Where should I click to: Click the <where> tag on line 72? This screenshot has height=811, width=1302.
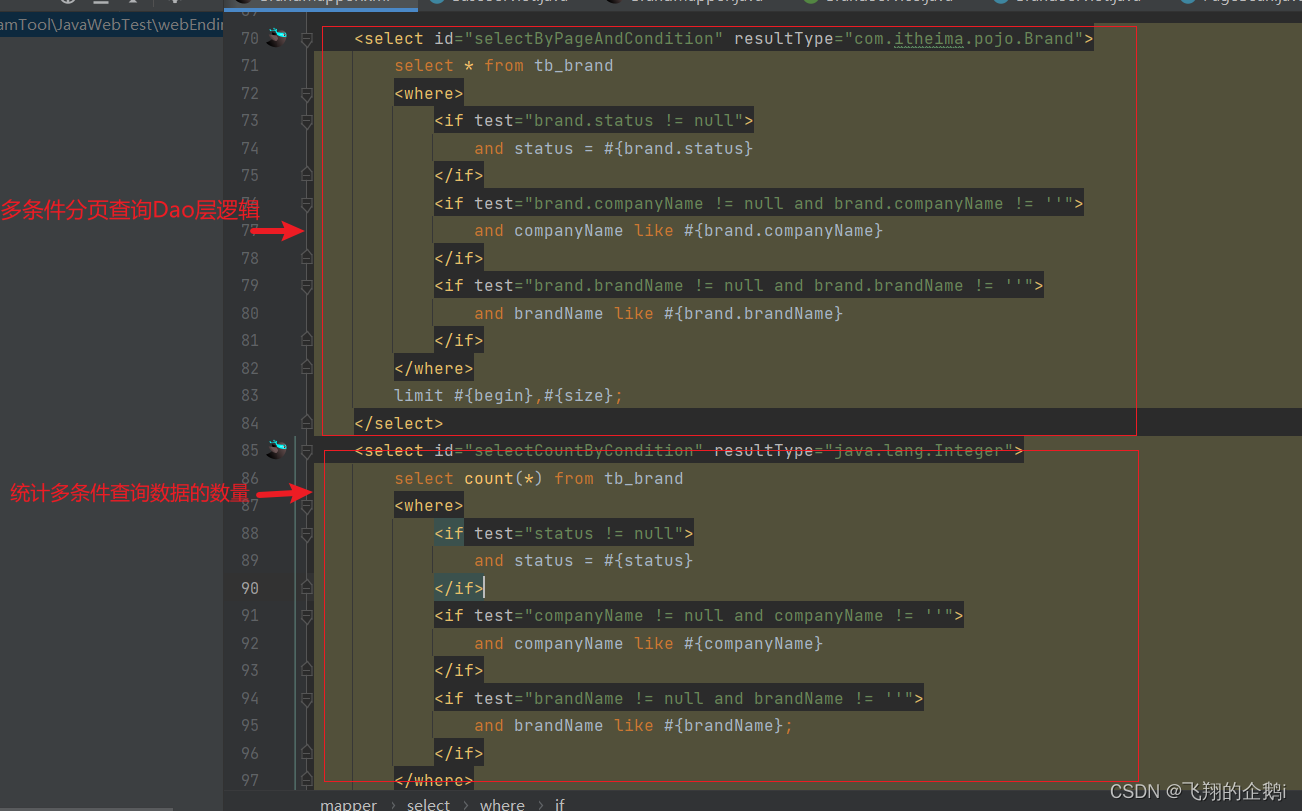pyautogui.click(x=429, y=93)
